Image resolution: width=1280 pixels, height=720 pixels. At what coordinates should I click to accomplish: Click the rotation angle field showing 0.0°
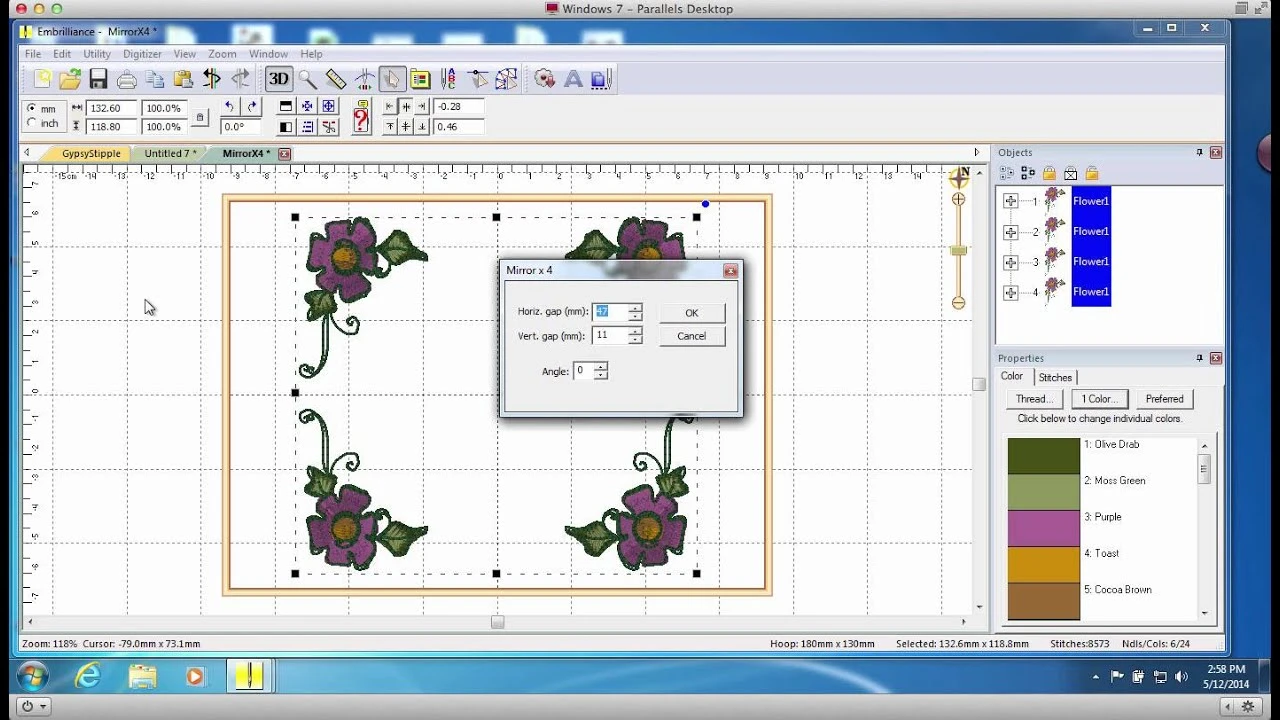point(241,127)
